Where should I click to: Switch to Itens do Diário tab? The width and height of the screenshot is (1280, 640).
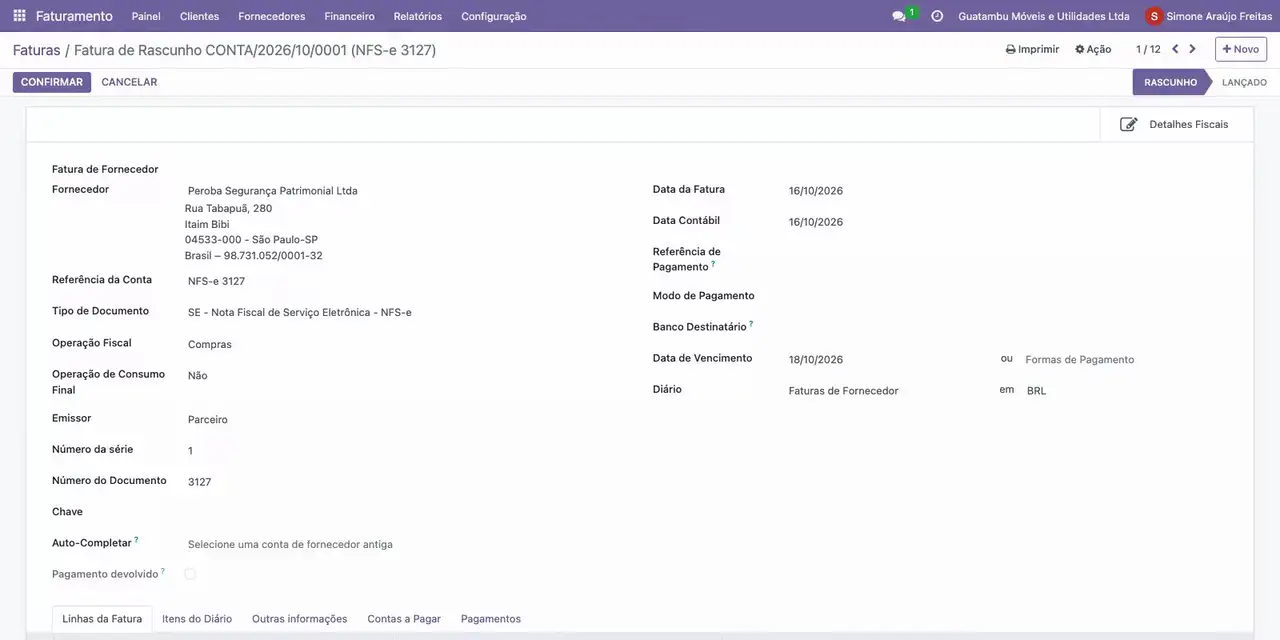point(197,619)
